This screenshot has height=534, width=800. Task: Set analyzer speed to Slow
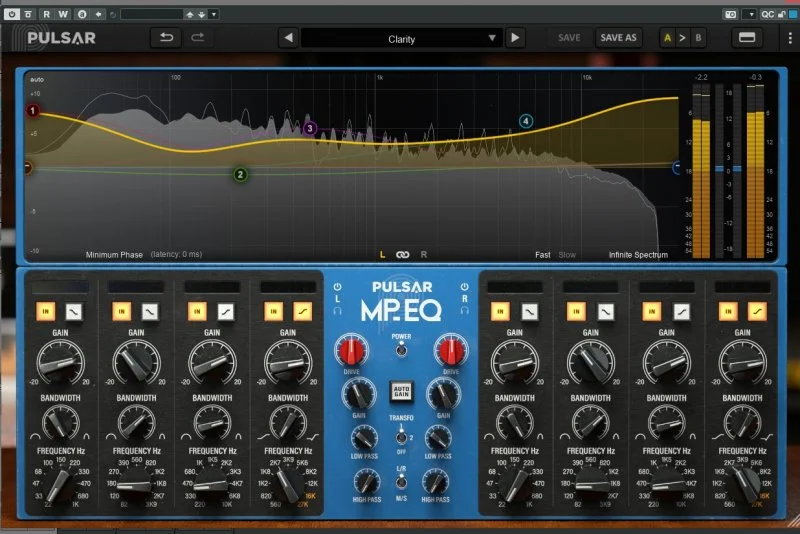coord(567,255)
